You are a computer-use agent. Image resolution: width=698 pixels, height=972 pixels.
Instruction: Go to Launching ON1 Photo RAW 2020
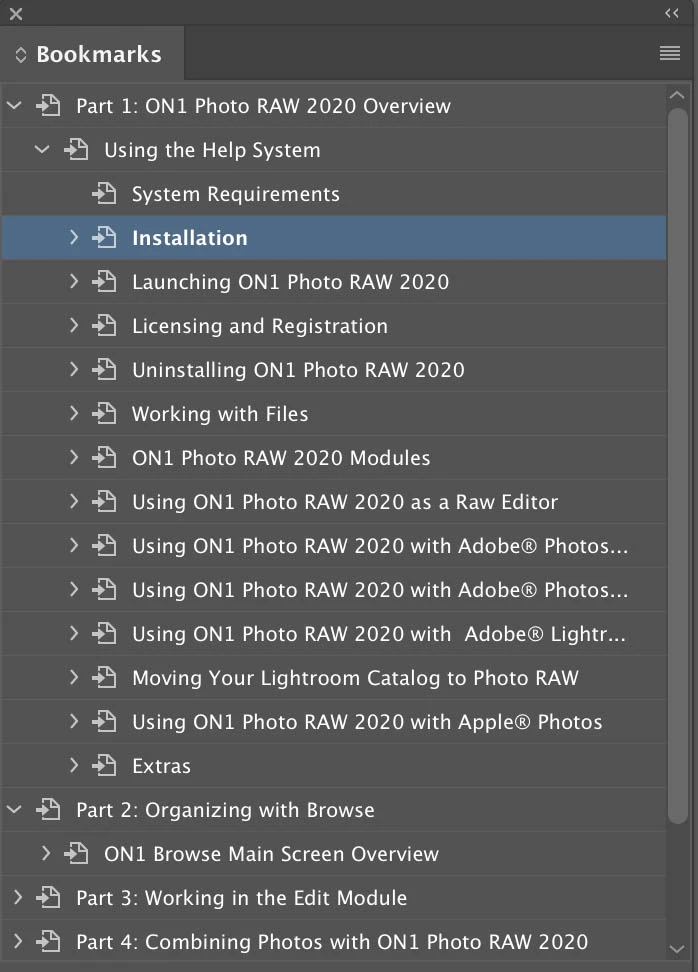point(290,282)
